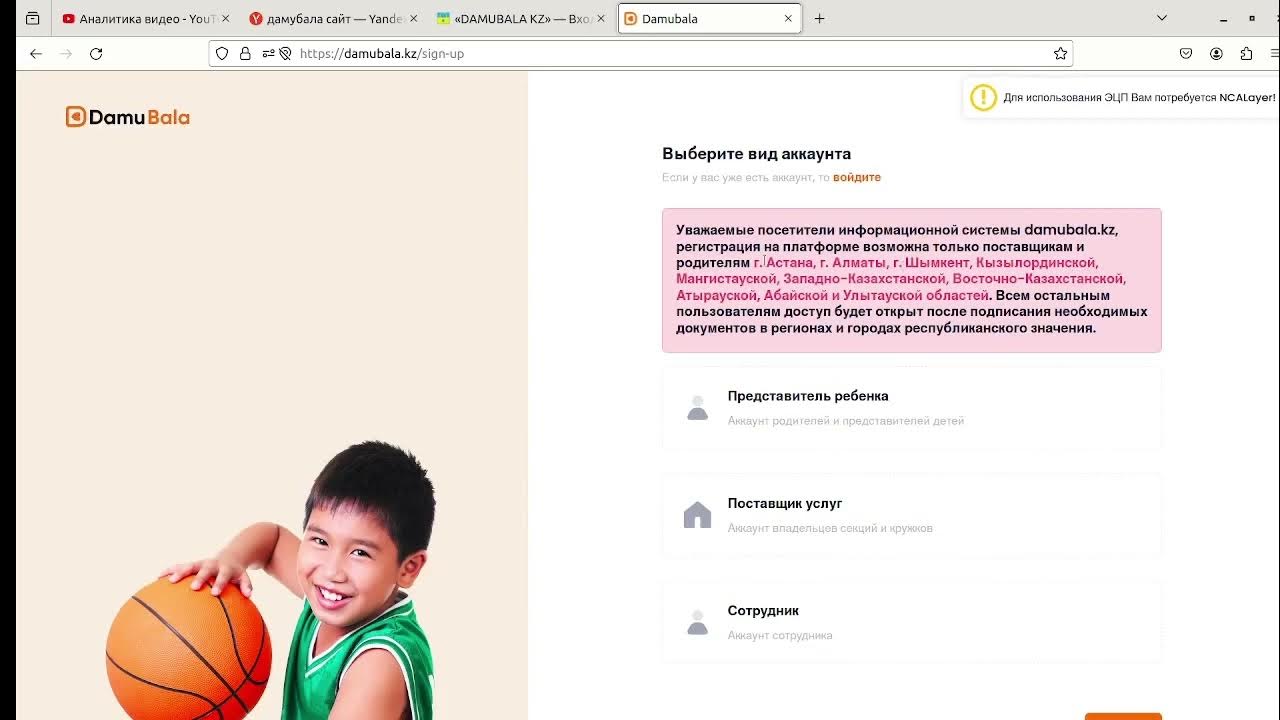Select the Сотрудник account type
Viewport: 1280px width, 720px height.
(912, 622)
